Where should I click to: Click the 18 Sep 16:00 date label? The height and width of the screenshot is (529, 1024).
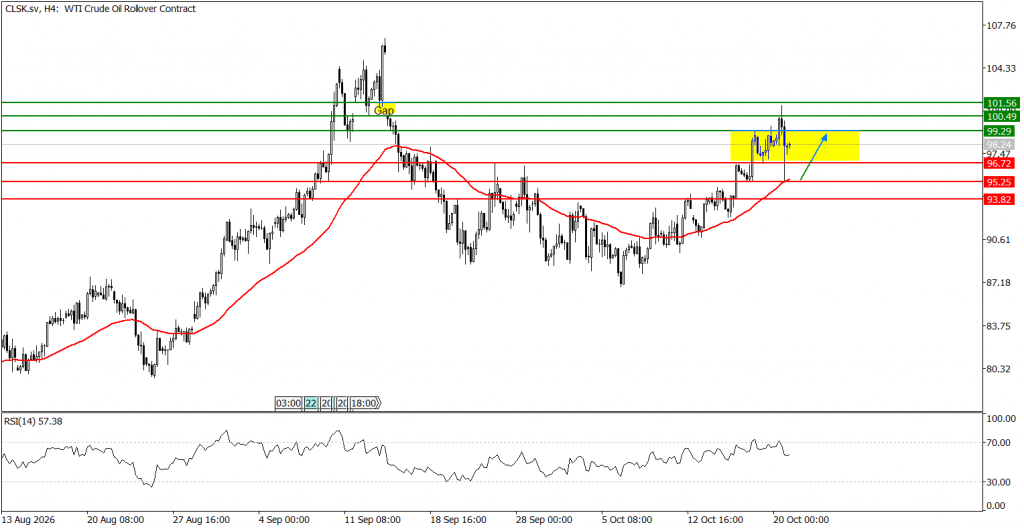coord(458,520)
